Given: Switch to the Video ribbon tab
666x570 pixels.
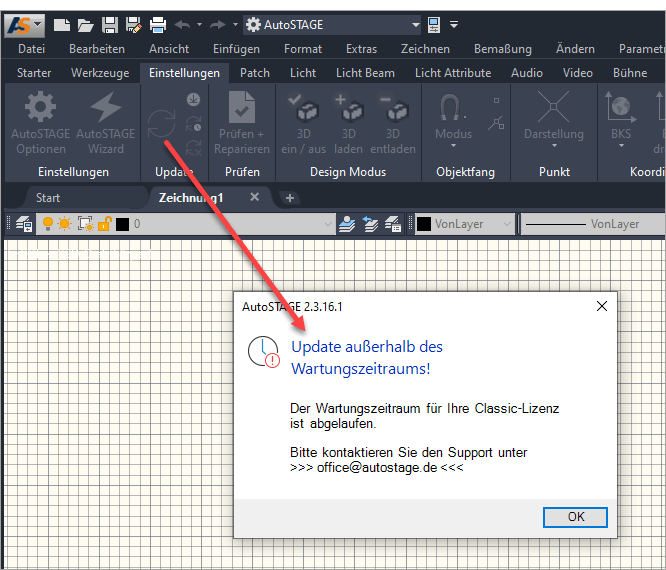Looking at the screenshot, I should click(x=578, y=73).
